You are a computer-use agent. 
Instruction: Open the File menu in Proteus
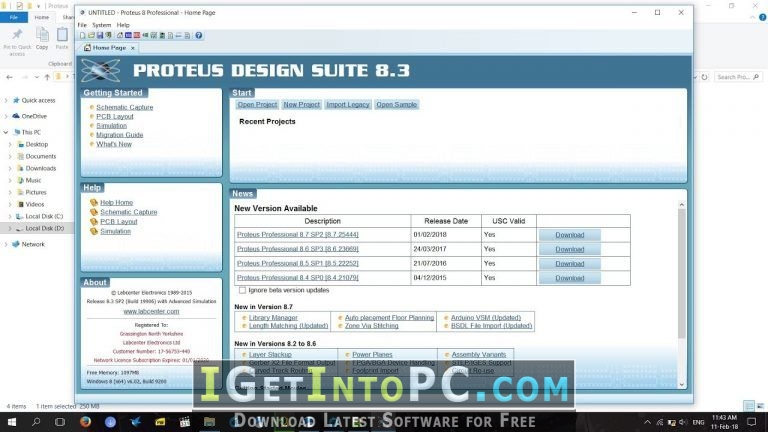[x=82, y=24]
